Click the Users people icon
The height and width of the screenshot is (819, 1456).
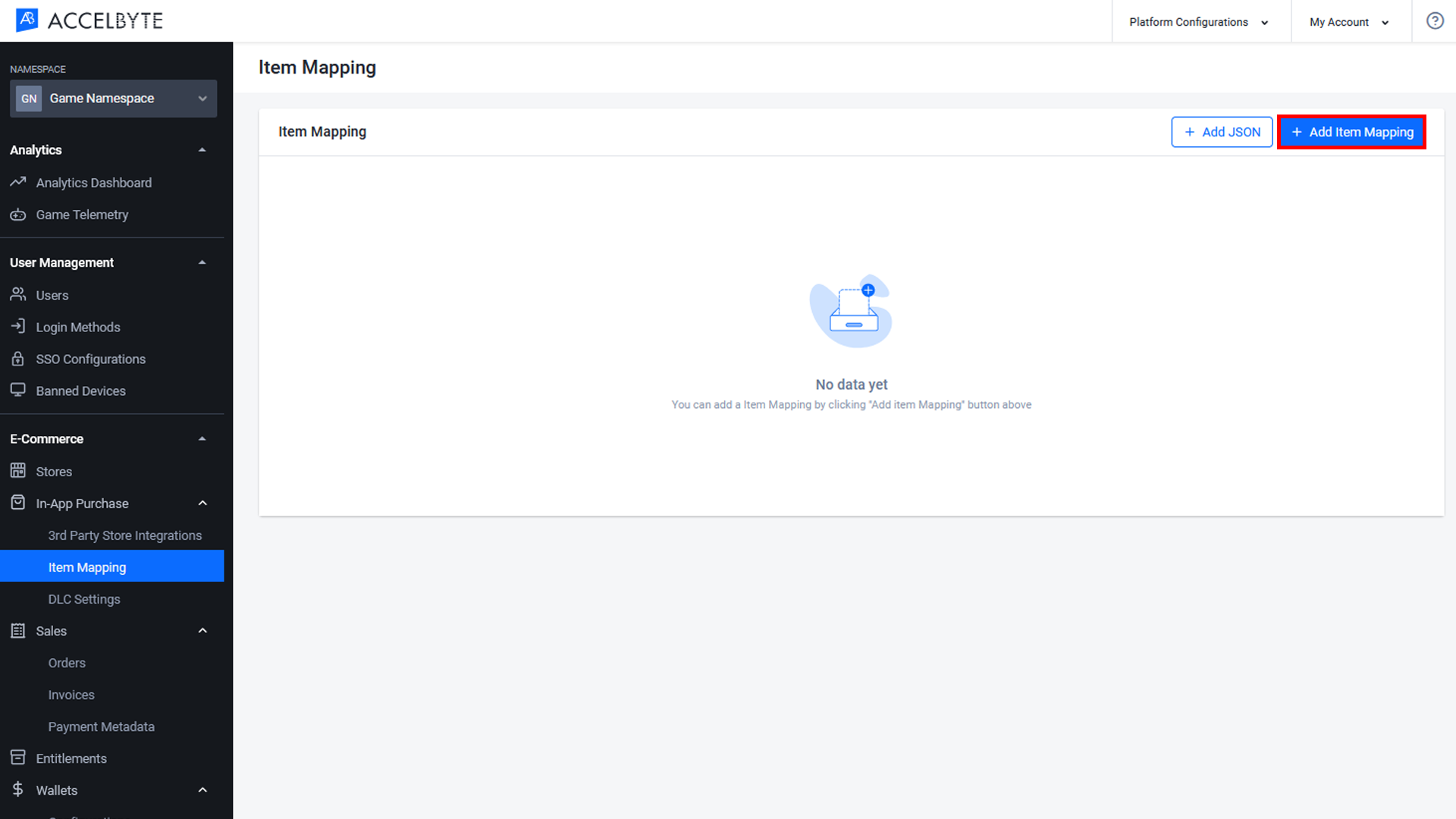18,294
